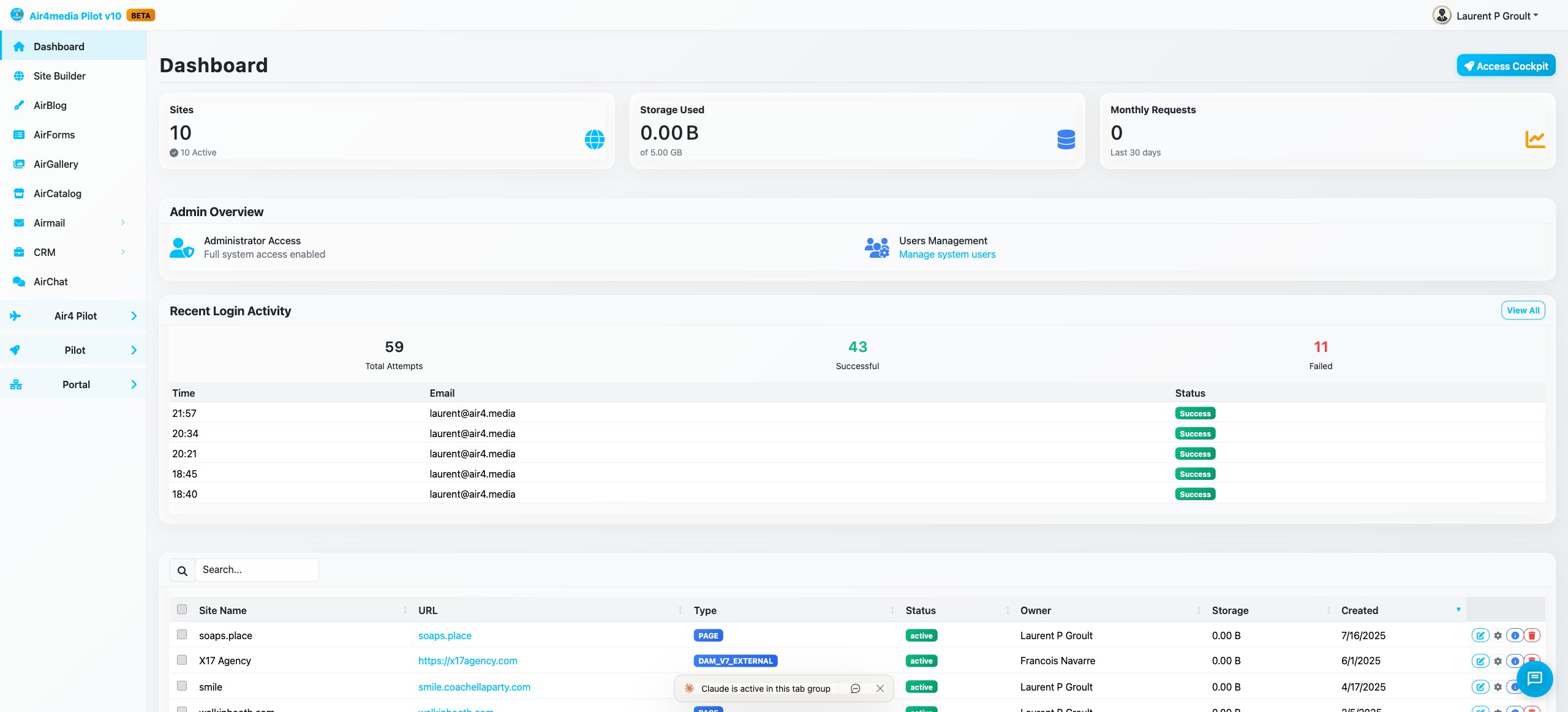Open the floating chat widget
This screenshot has height=712, width=1568.
coord(1536,678)
